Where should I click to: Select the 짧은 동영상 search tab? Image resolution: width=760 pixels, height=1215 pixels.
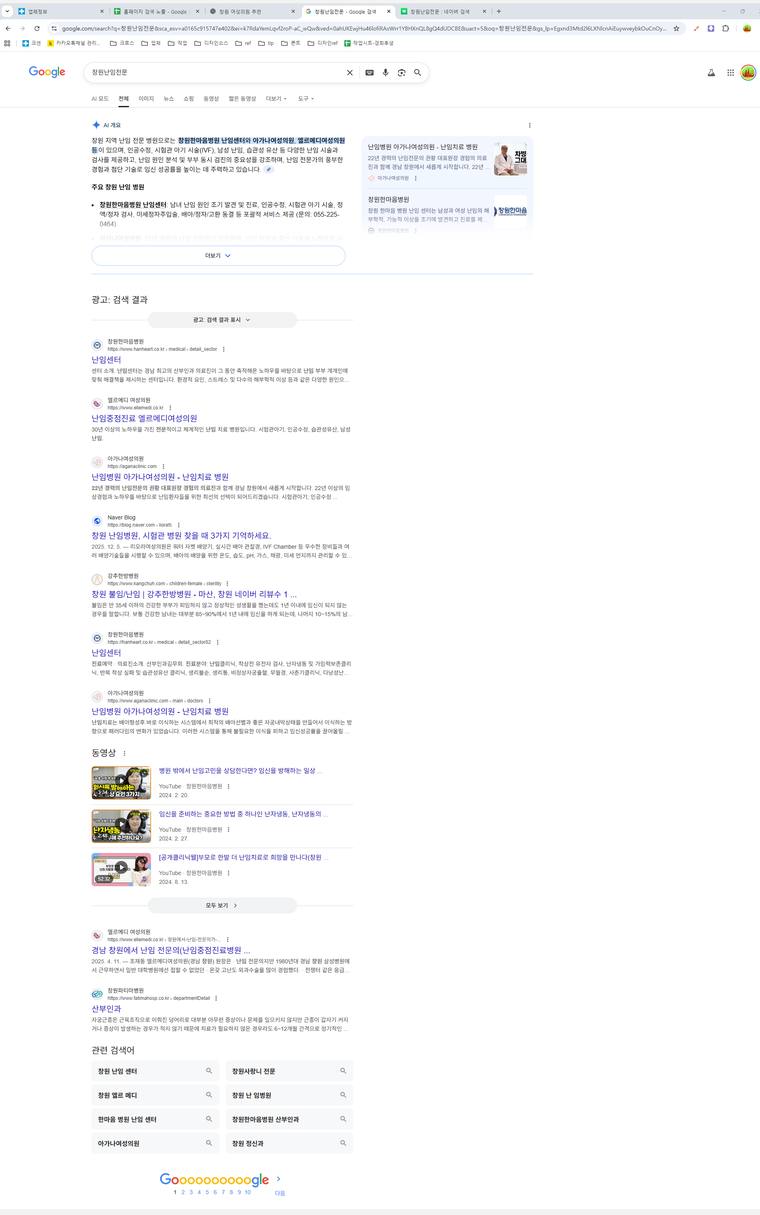(242, 99)
